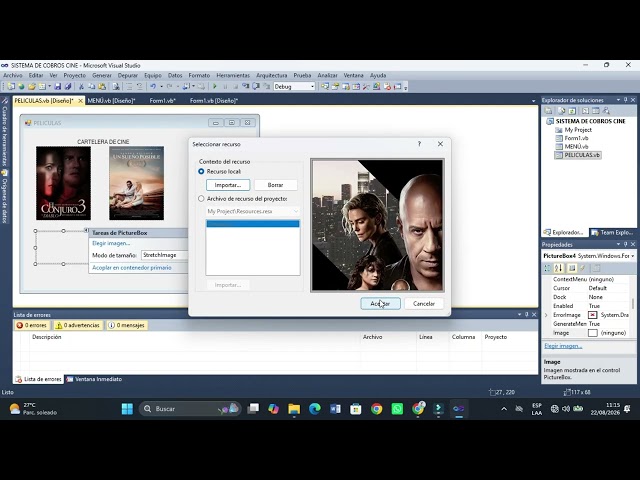
Task: Open the Herramientas menu
Action: pyautogui.click(x=233, y=76)
